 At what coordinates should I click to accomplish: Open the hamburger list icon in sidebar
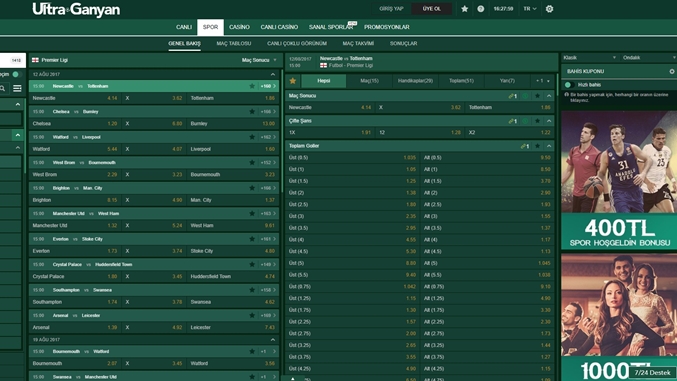coord(17,88)
